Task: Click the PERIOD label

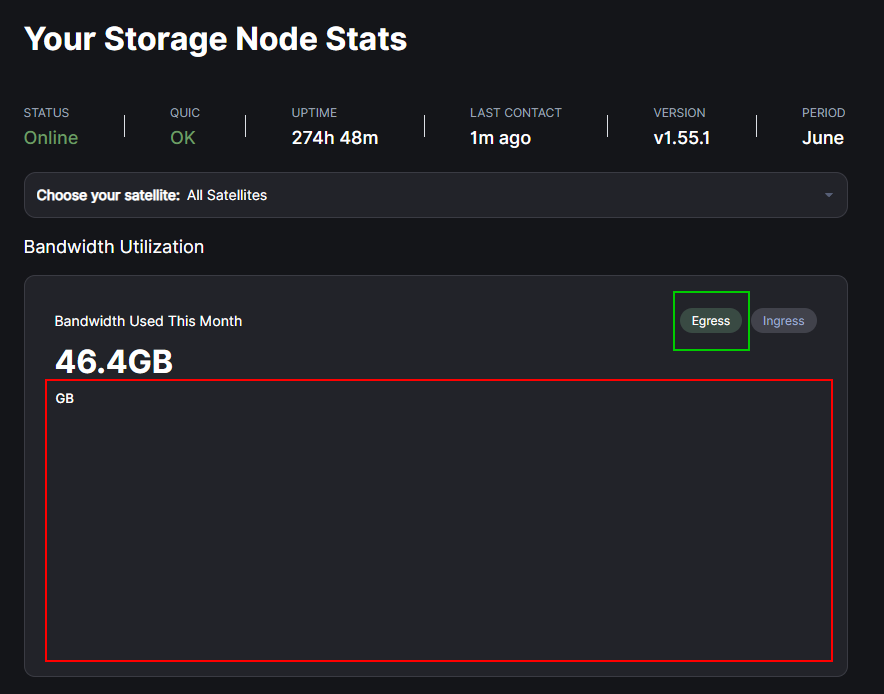Action: [x=823, y=113]
